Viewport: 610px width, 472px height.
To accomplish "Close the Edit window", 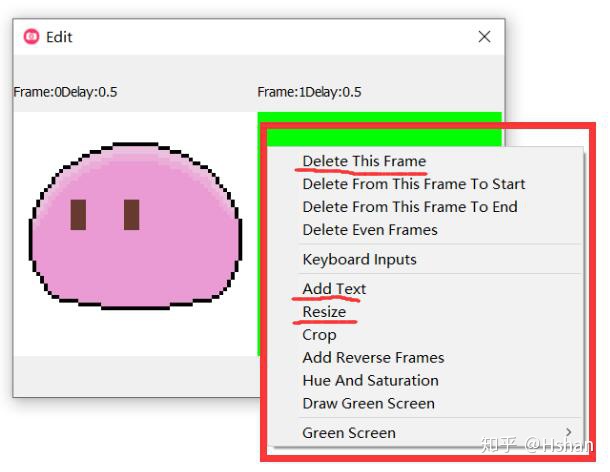I will [x=484, y=37].
